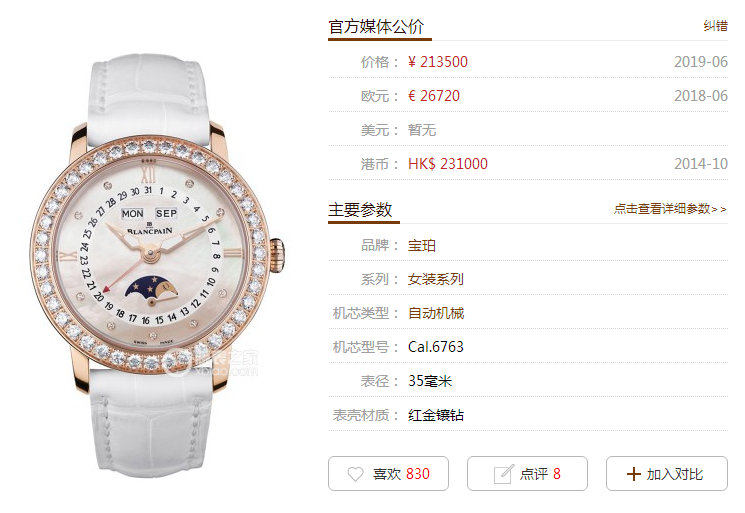745x513 pixels.
Task: Click the 红金镶钻 case material link
Action: 436,415
